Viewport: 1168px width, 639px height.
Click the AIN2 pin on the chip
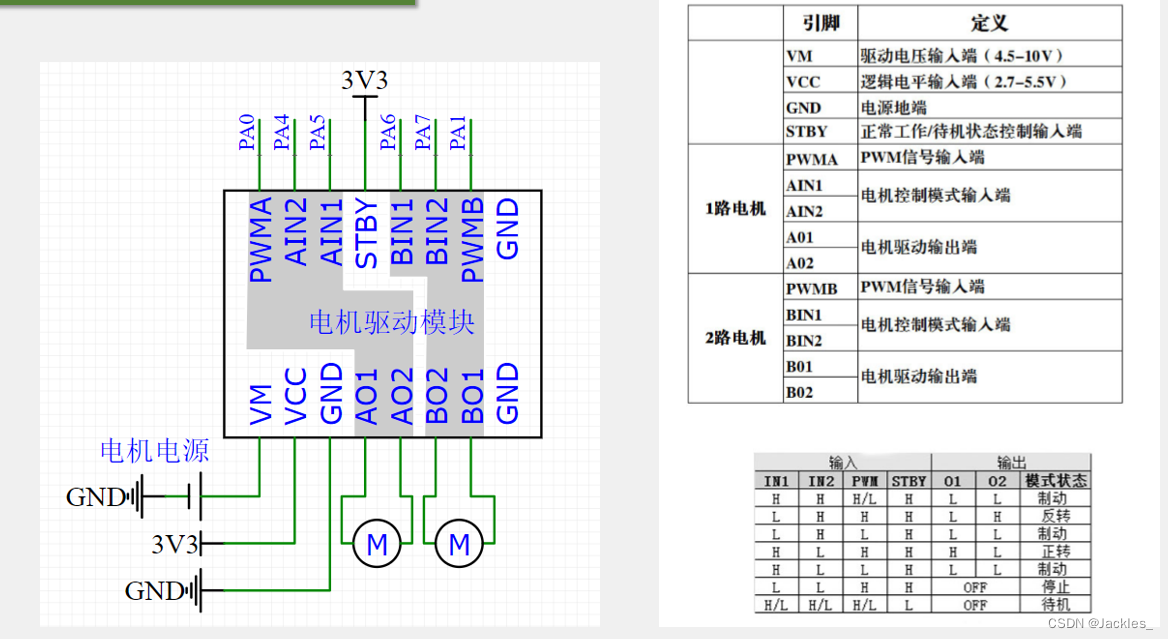296,231
